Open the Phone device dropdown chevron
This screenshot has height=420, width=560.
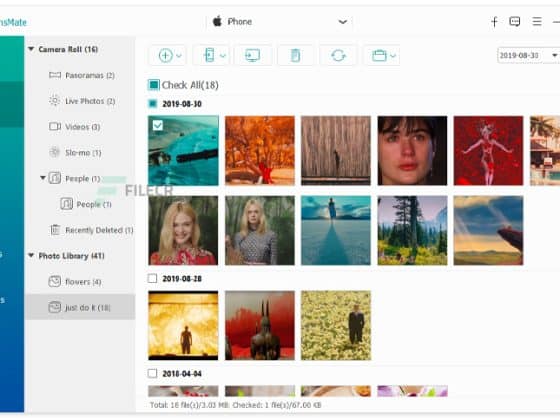(x=342, y=22)
